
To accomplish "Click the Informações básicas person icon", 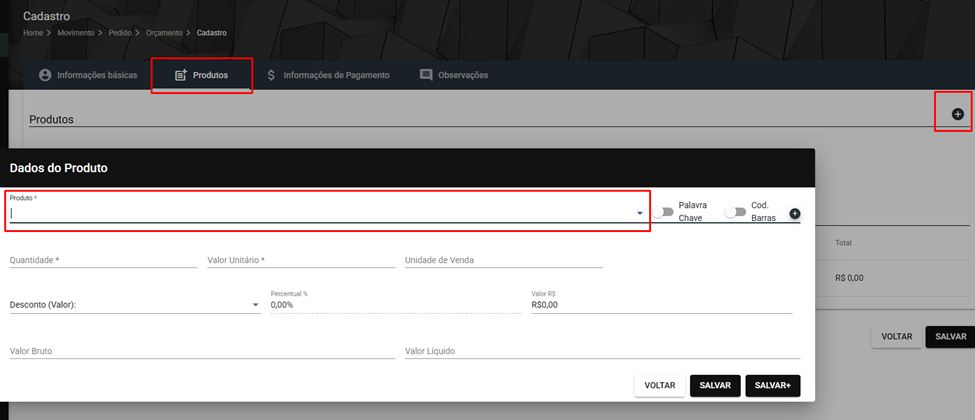I will pyautogui.click(x=45, y=75).
